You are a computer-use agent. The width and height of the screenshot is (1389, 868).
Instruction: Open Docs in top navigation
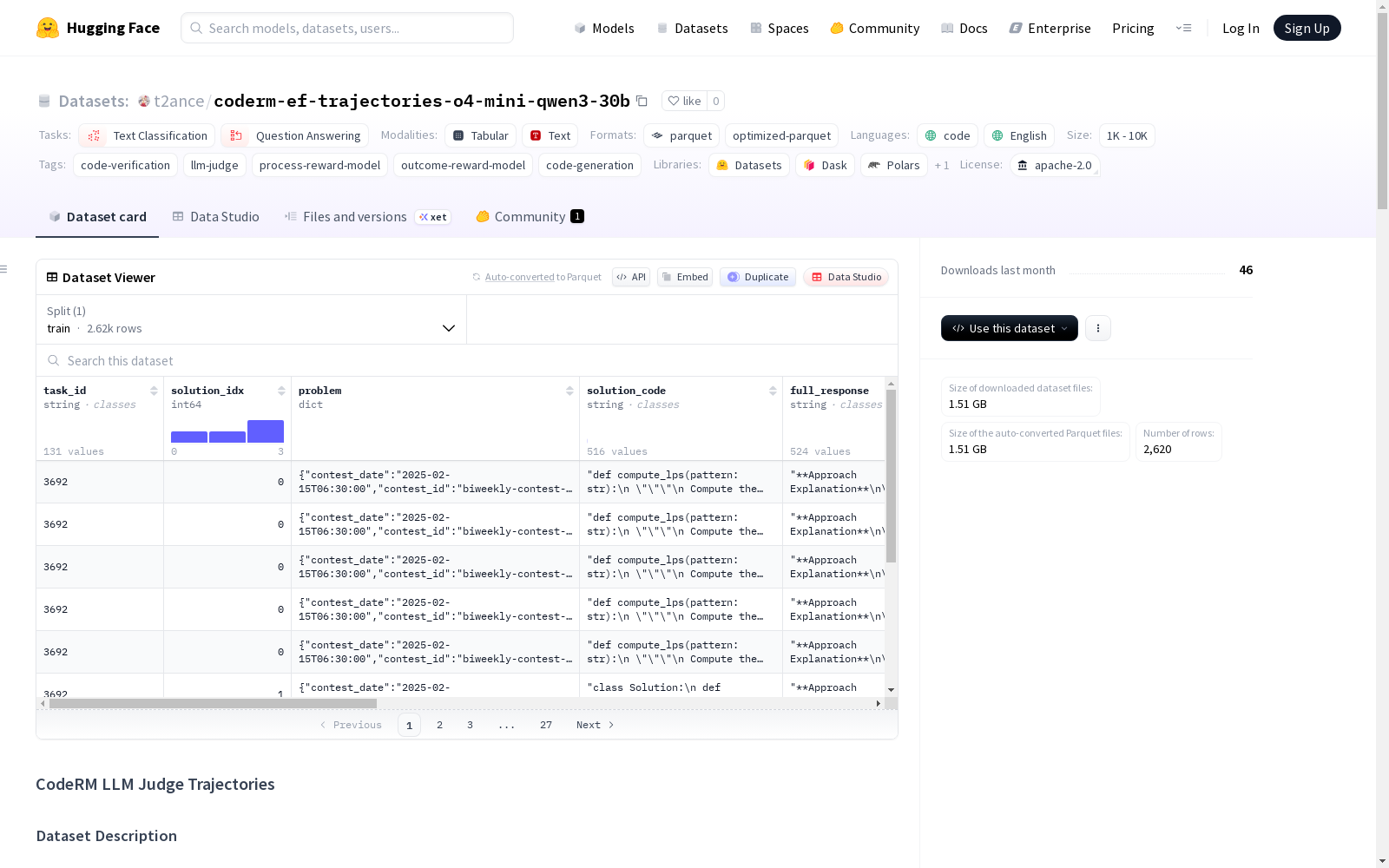(x=964, y=28)
